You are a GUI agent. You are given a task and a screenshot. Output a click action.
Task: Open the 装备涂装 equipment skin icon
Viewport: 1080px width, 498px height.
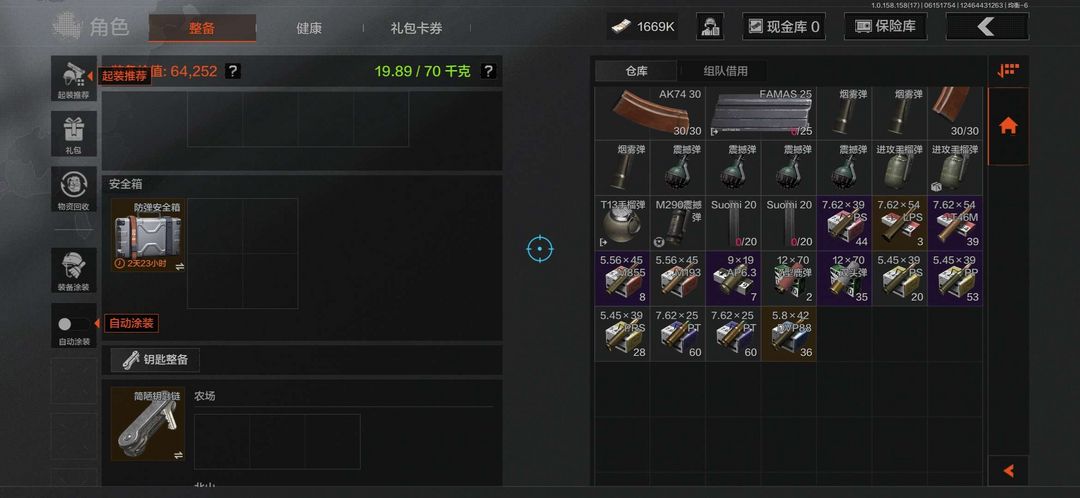click(74, 270)
